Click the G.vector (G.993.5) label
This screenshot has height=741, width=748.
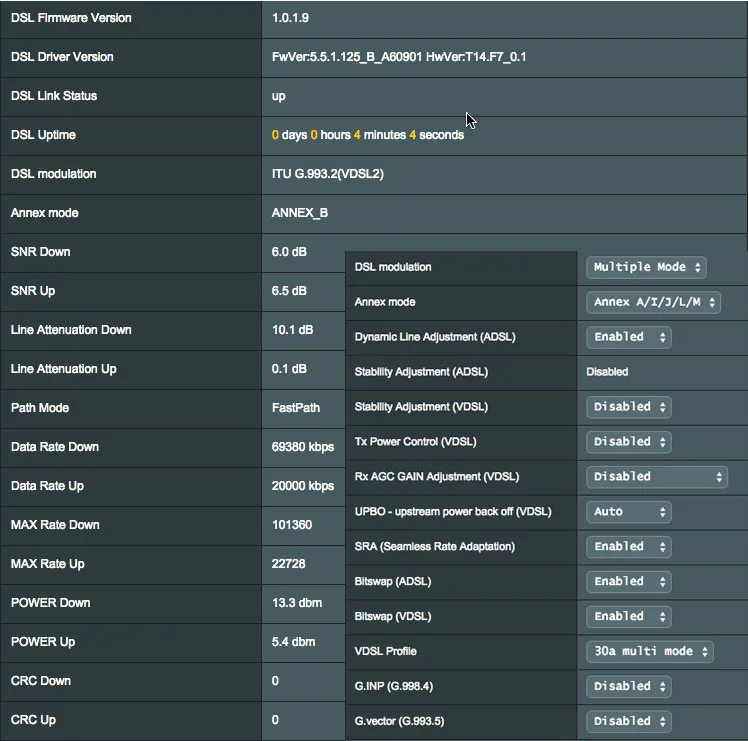399,721
